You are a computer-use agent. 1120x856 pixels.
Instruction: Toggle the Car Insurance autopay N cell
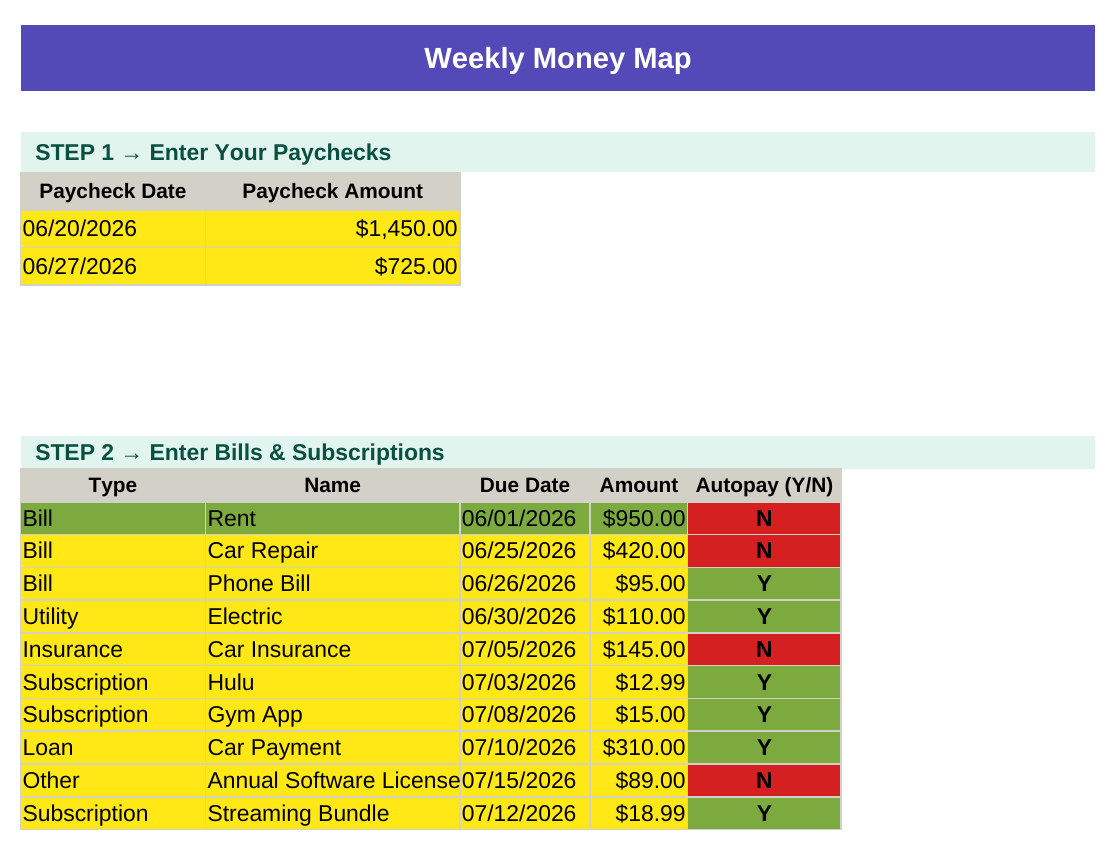click(764, 650)
